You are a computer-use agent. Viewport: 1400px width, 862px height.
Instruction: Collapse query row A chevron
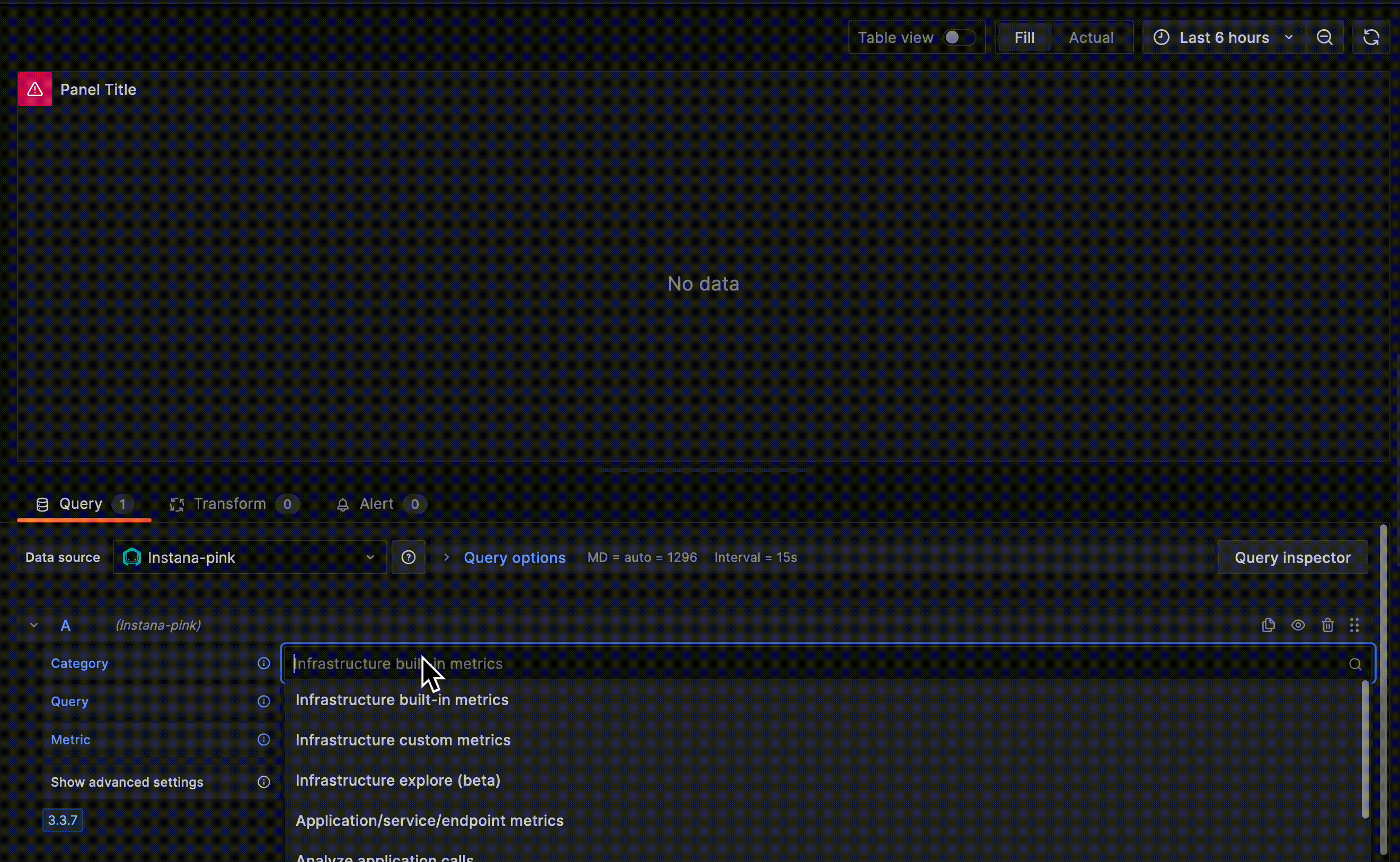(34, 625)
